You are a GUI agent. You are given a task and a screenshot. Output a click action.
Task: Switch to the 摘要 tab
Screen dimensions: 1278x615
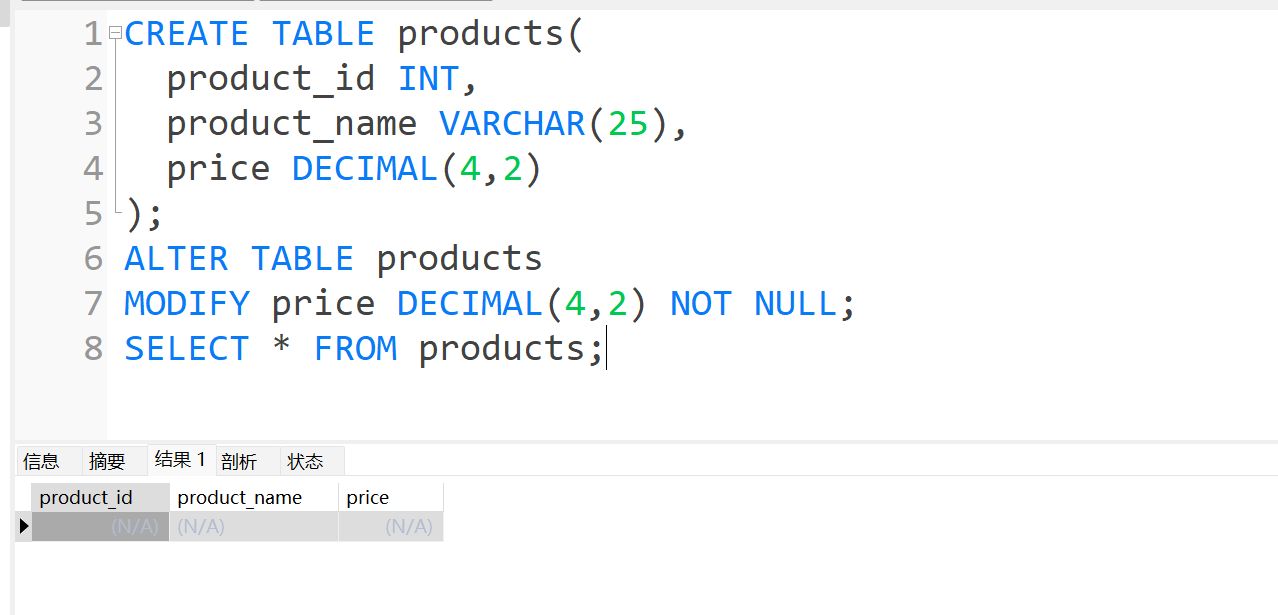pyautogui.click(x=107, y=461)
